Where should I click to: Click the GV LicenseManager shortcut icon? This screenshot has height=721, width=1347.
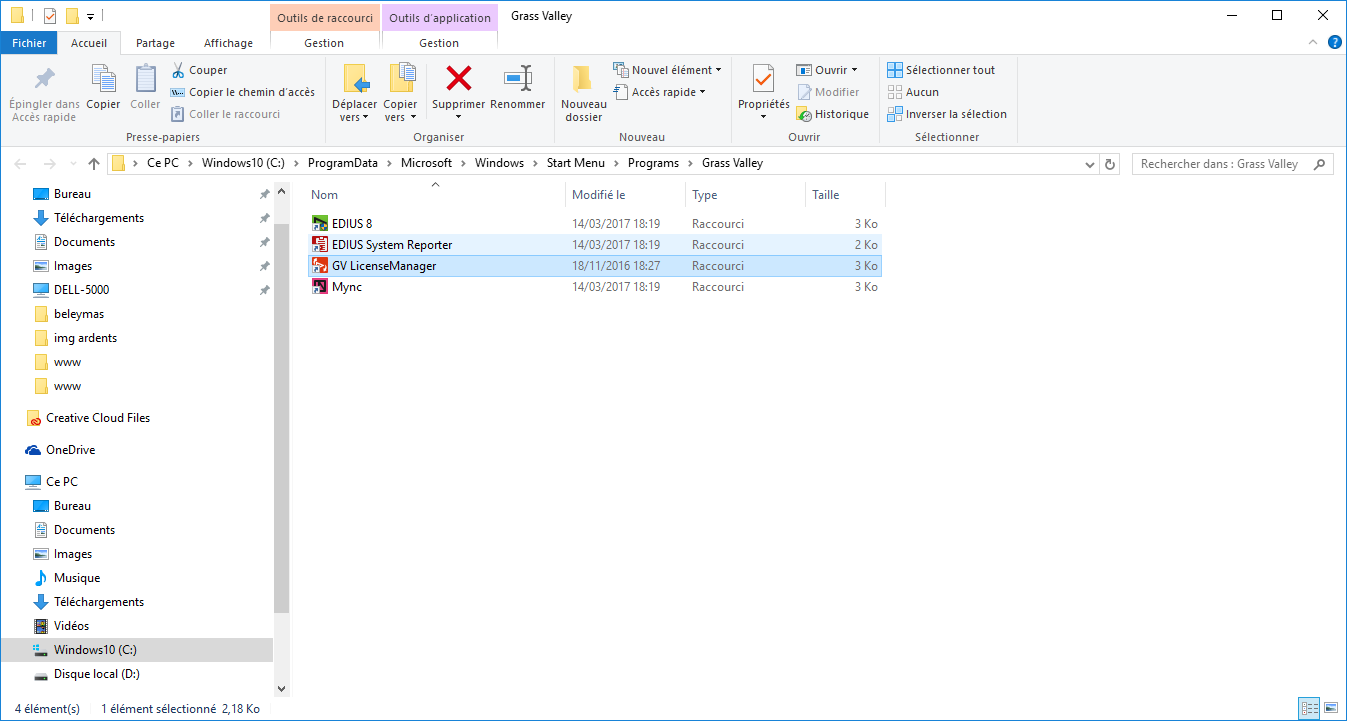pyautogui.click(x=320, y=266)
